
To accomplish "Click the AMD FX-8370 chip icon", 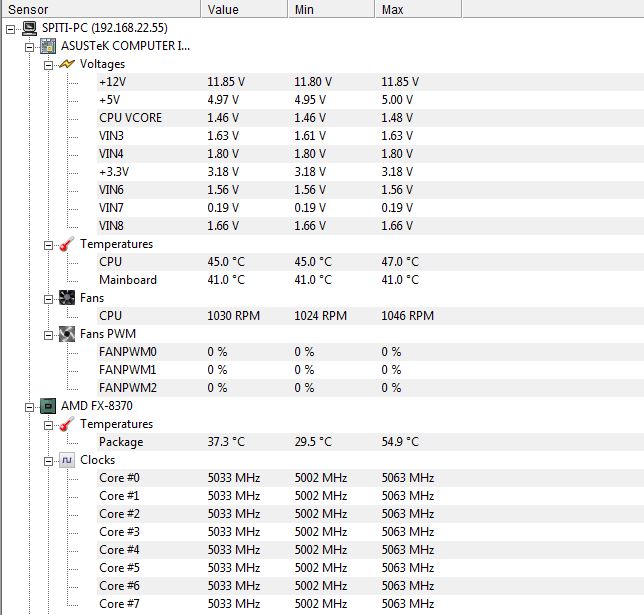I will pyautogui.click(x=48, y=406).
